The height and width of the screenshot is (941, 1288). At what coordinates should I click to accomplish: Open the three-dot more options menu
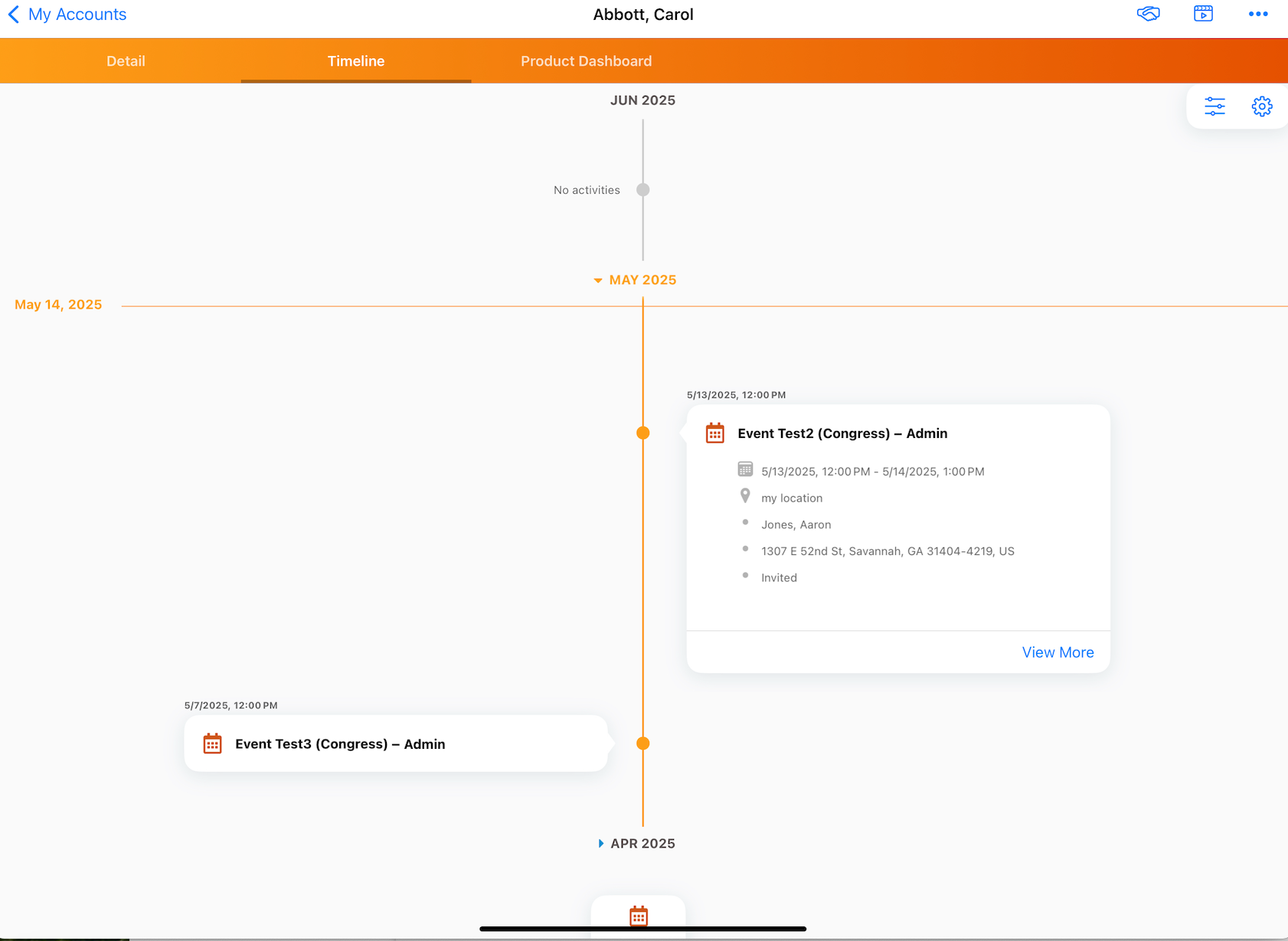(1257, 15)
